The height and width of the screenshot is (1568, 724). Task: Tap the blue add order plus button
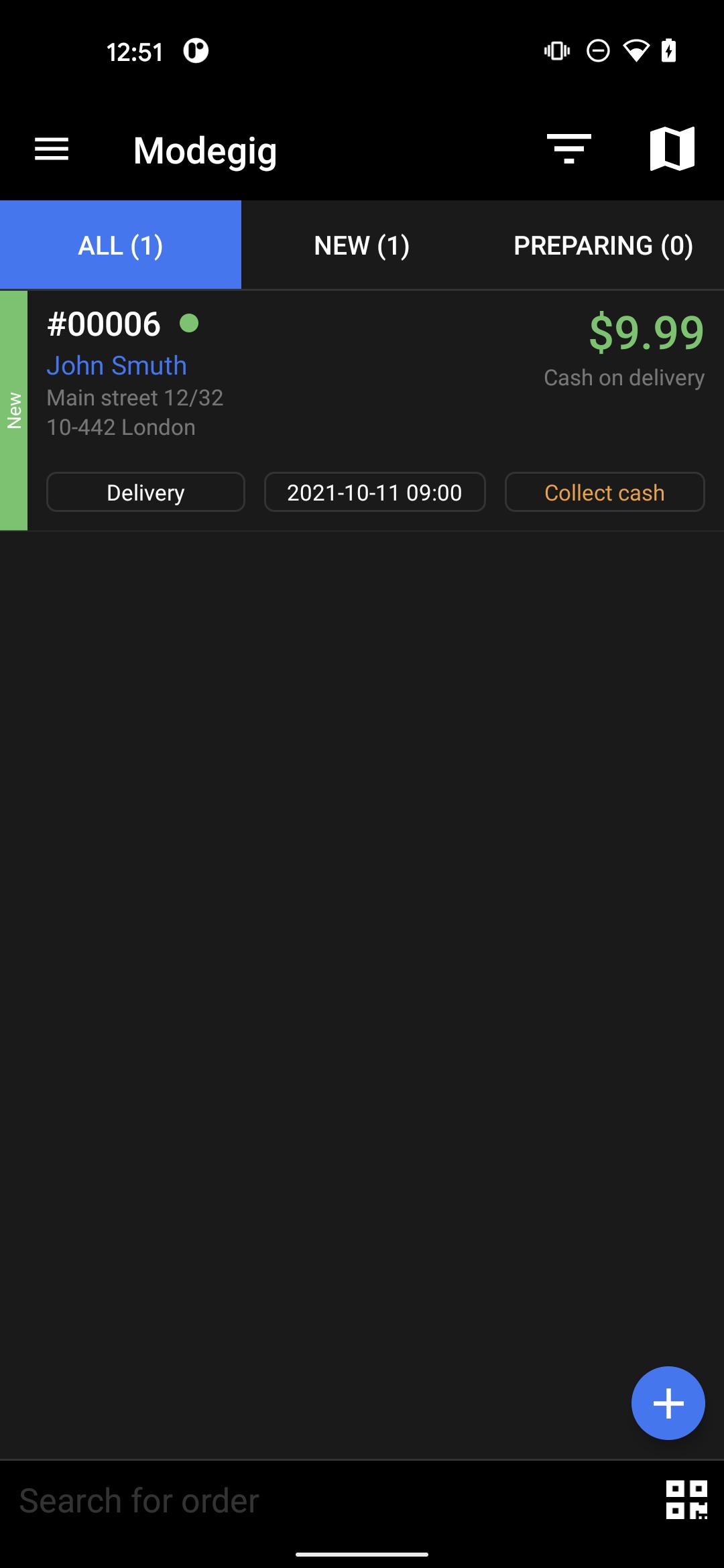pos(668,1402)
